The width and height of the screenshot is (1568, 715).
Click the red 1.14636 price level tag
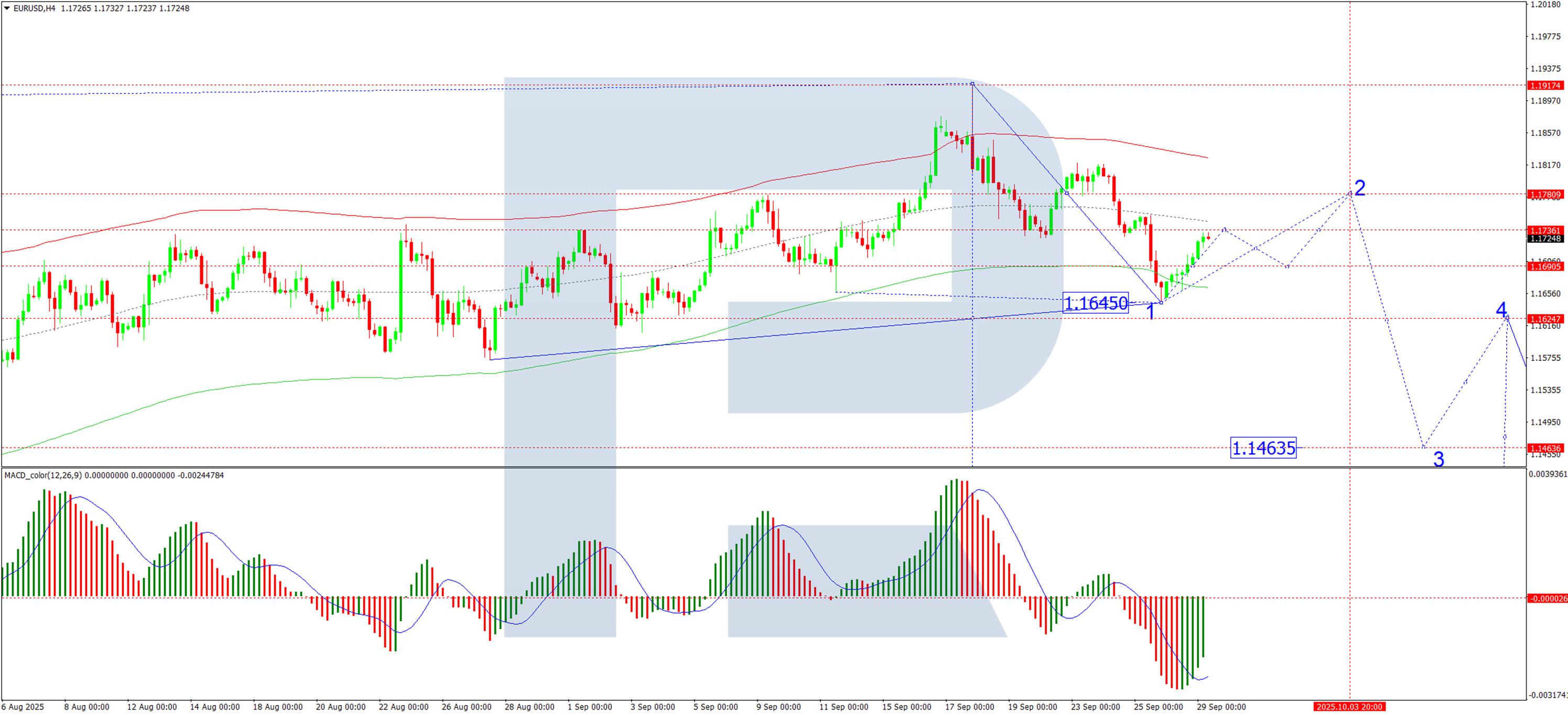1545,448
